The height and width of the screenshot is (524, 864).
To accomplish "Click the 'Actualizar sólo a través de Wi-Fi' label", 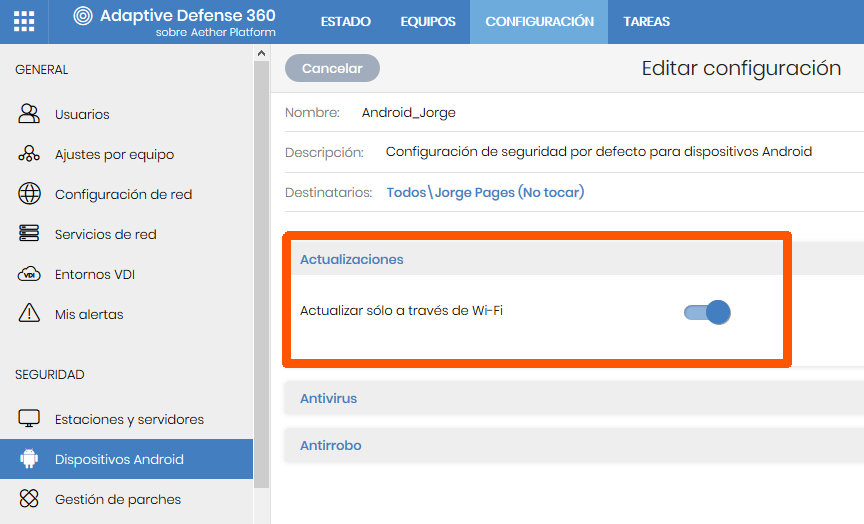I will (401, 311).
